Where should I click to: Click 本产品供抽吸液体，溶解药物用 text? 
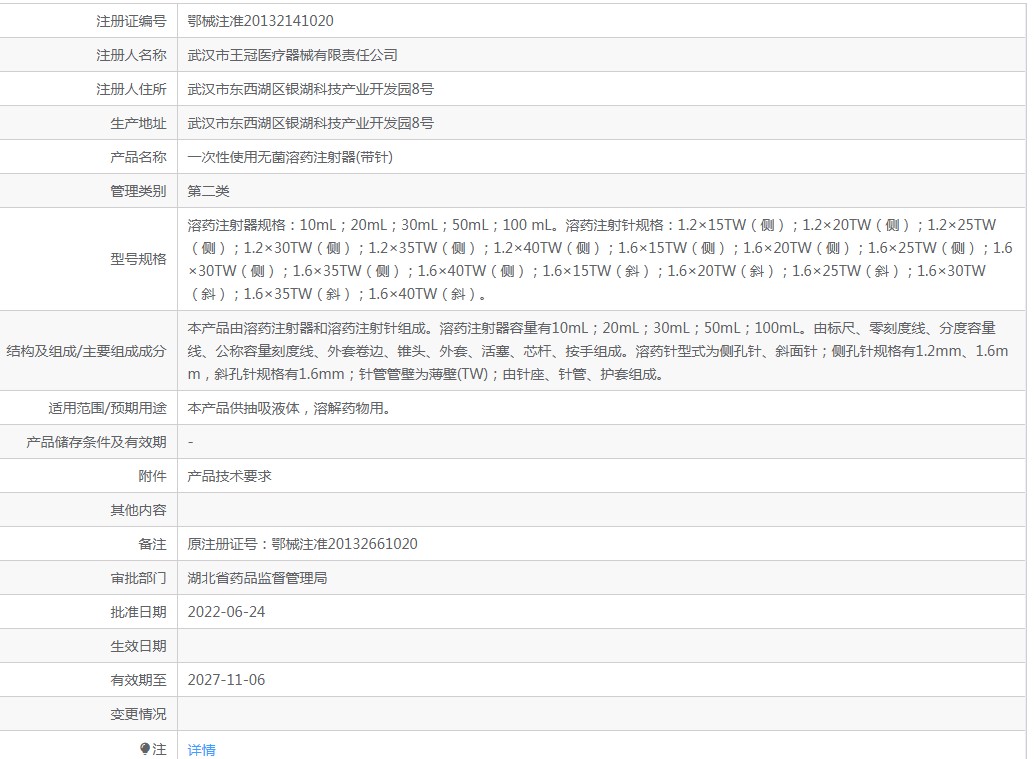[289, 409]
